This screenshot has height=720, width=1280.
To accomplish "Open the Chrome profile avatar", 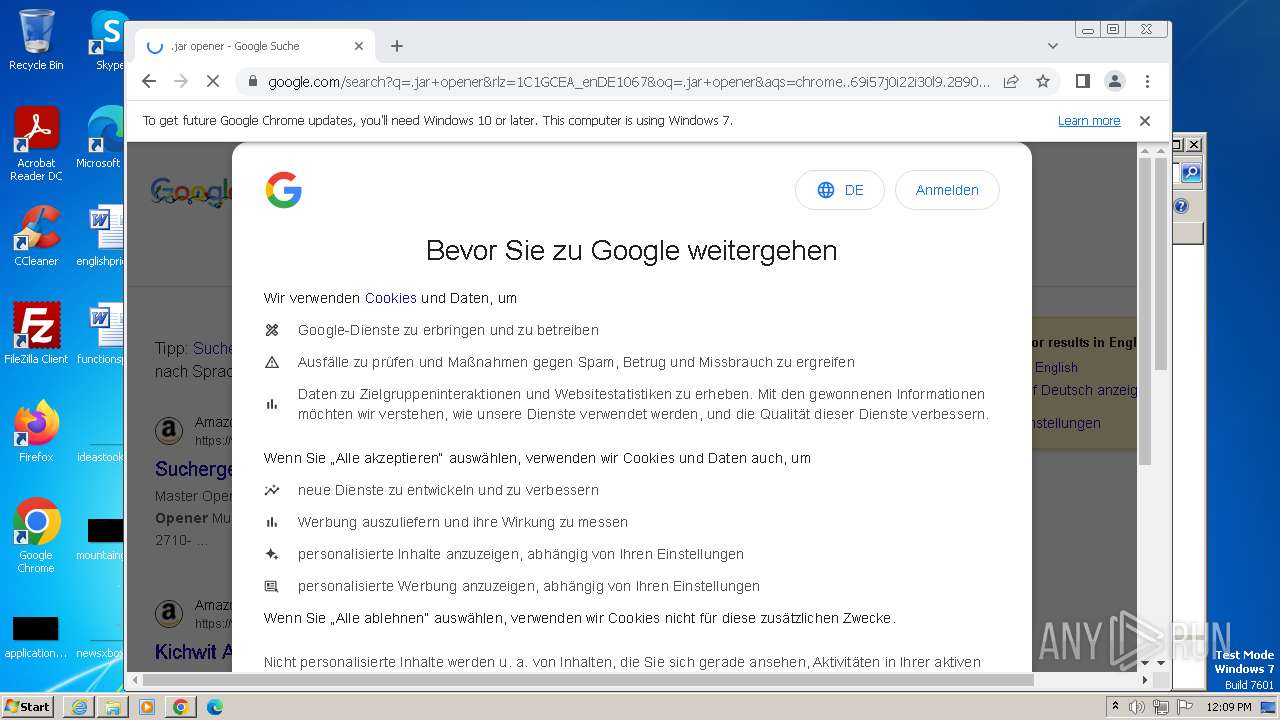I will tap(1114, 81).
